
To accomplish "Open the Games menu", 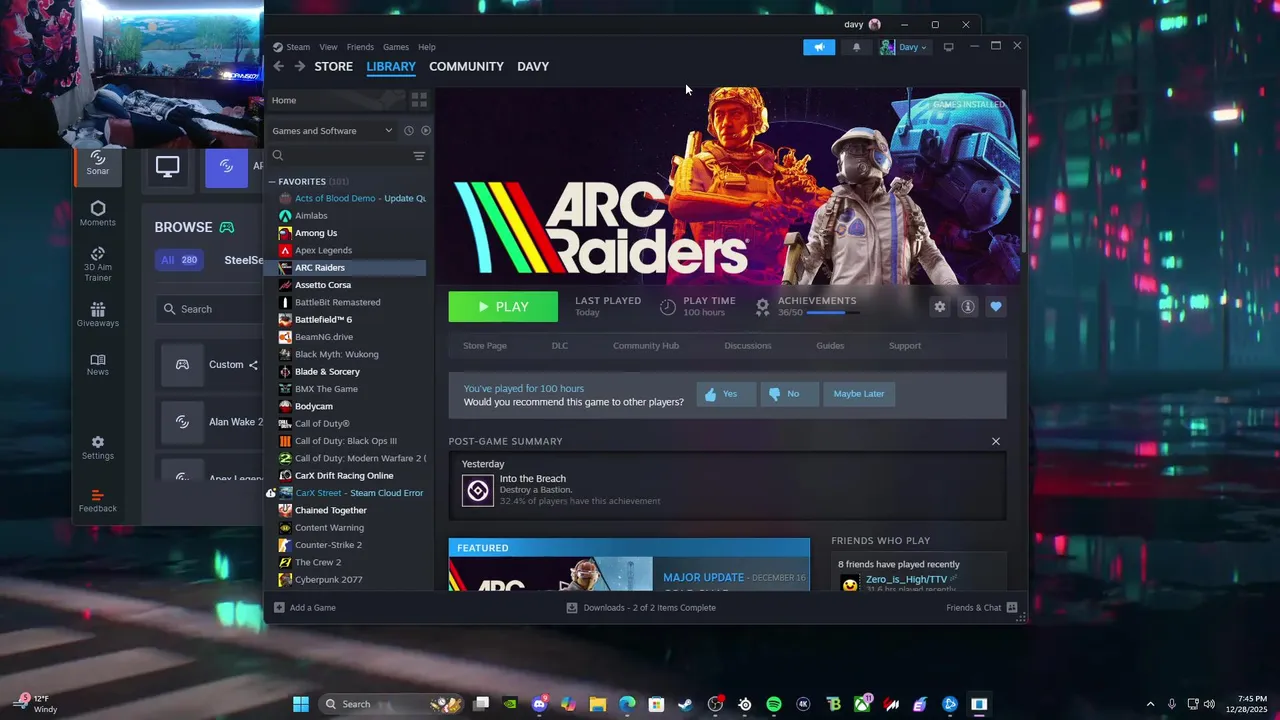I will click(396, 47).
